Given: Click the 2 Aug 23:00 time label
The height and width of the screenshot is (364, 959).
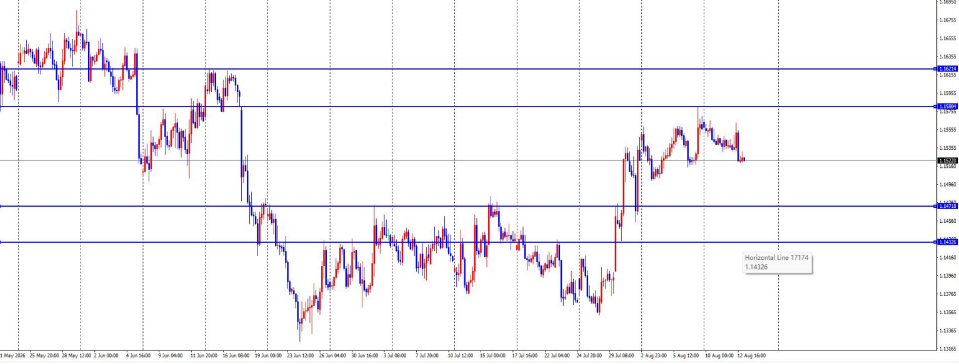Looking at the screenshot, I should (x=654, y=355).
